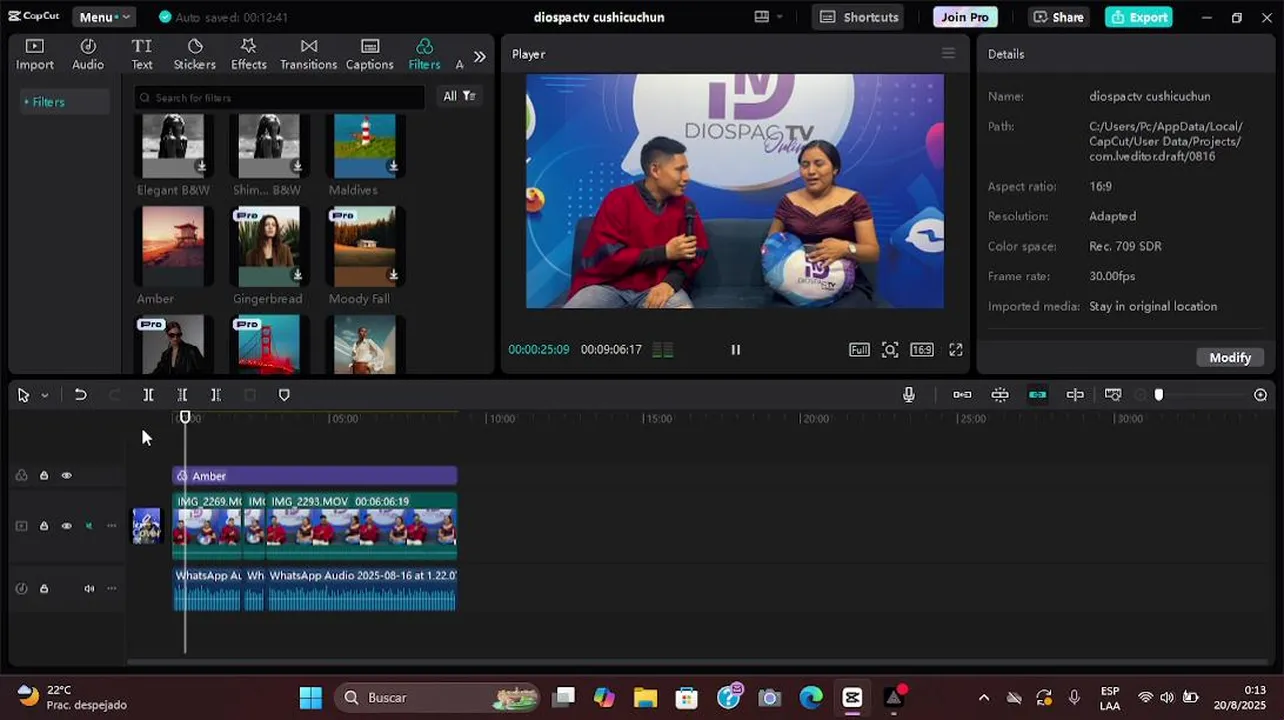Click the record voiceover microphone icon
Viewport: 1284px width, 720px height.
(909, 395)
